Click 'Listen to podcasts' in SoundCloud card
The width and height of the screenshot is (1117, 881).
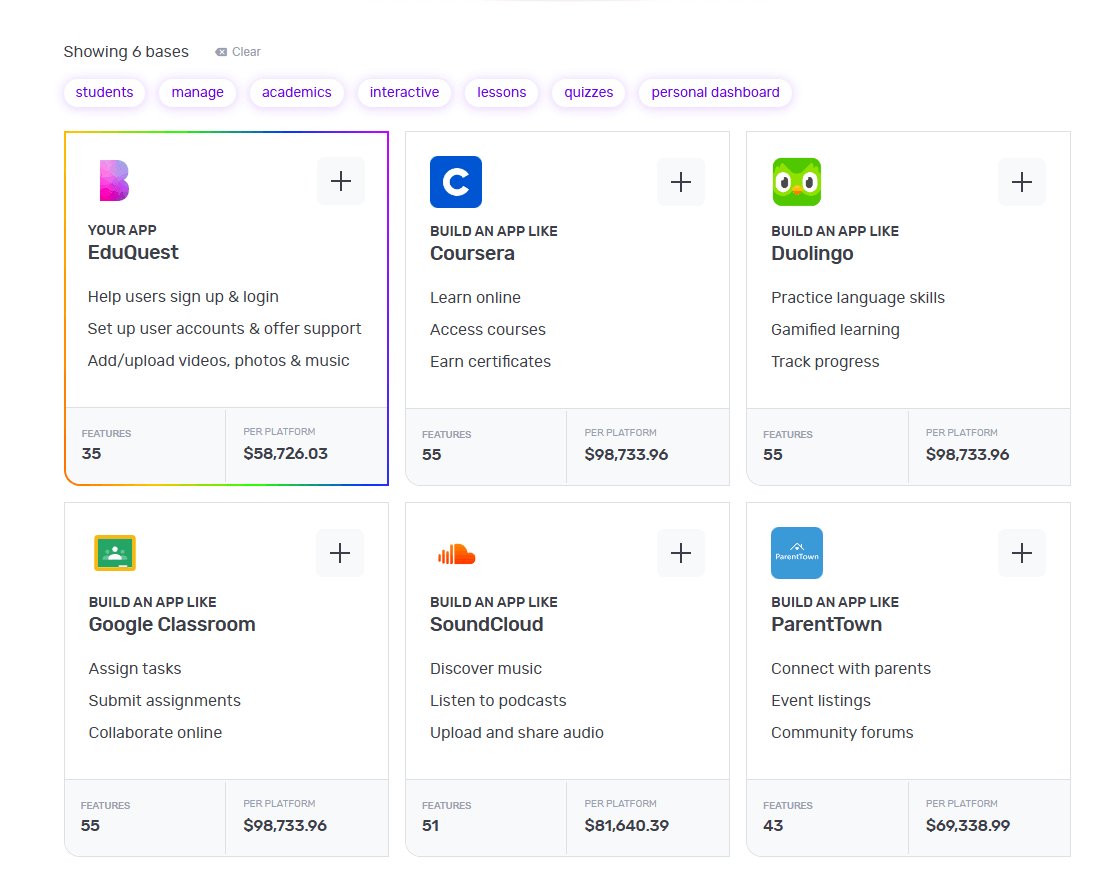tap(498, 701)
